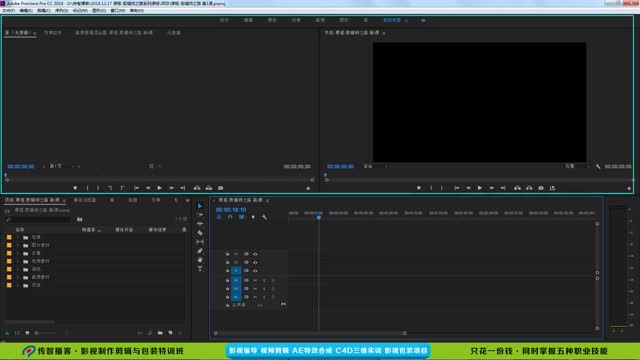Toggle project writable green lock icon
The image size is (640, 360).
(7, 333)
